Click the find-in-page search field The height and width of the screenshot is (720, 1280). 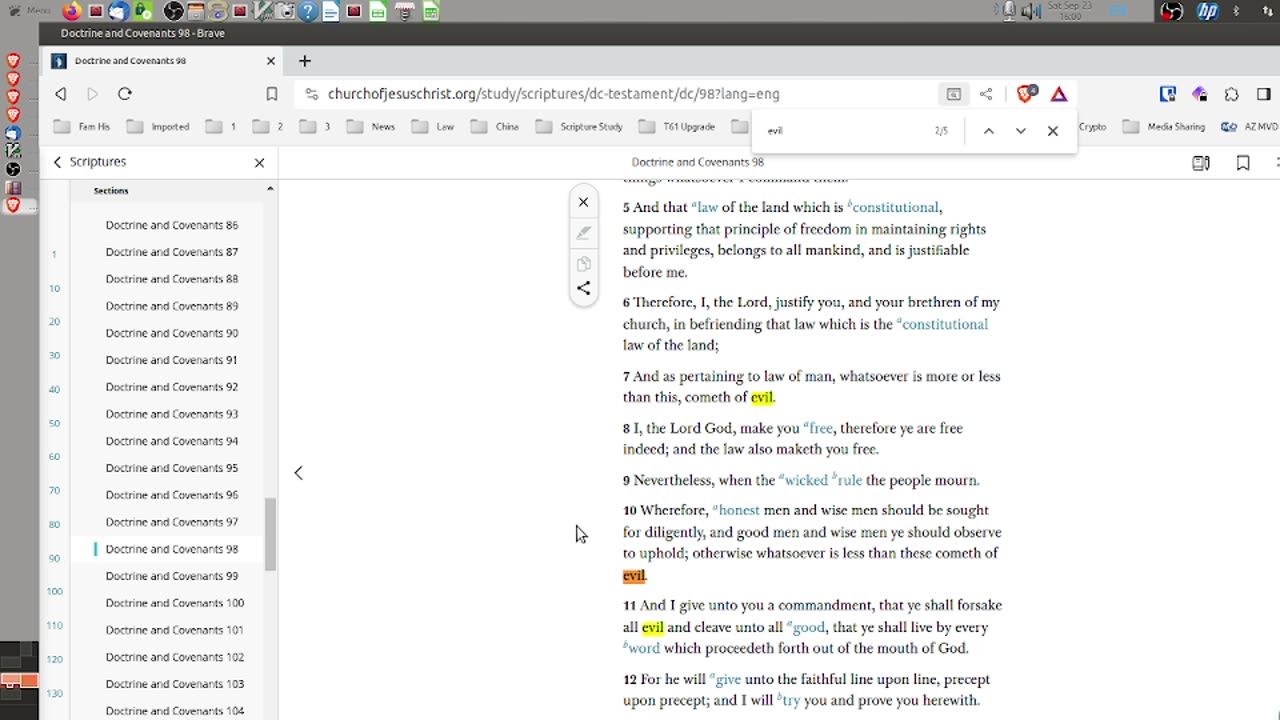pos(840,131)
